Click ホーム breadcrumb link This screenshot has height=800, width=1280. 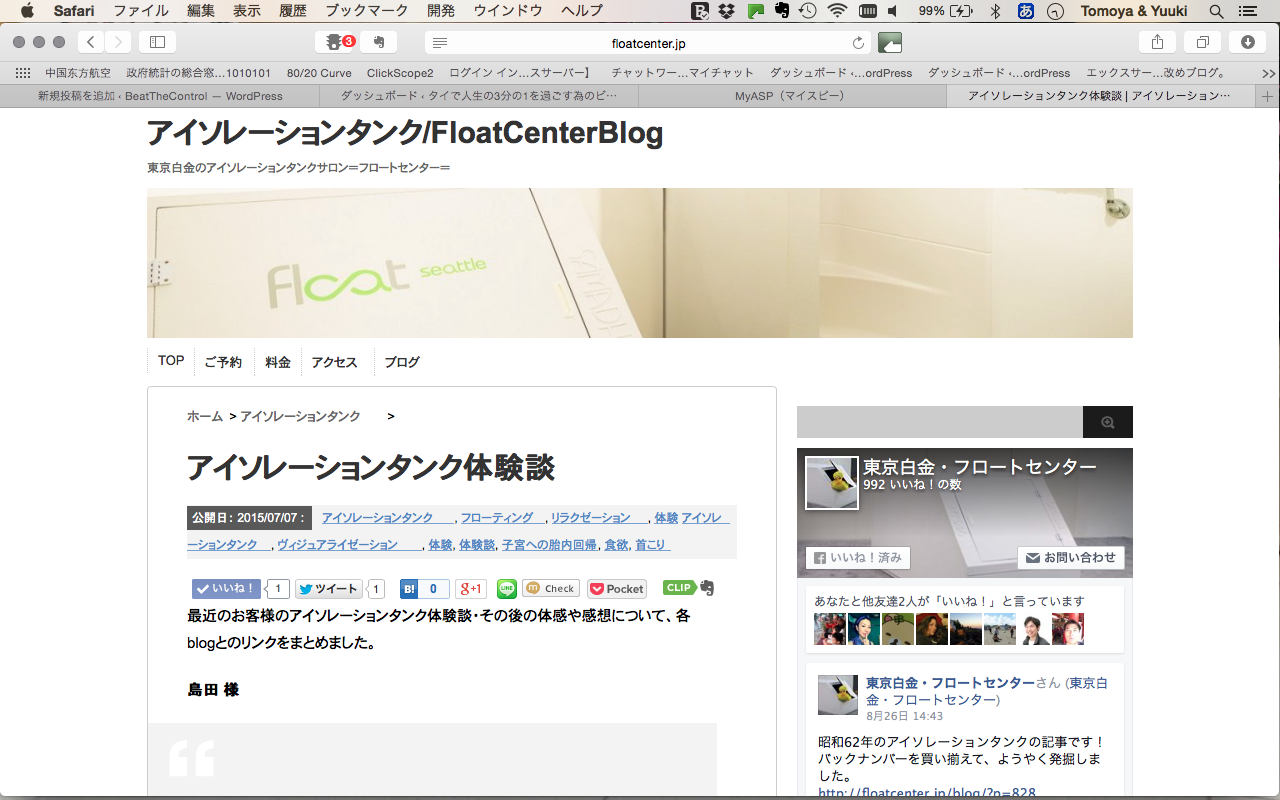tap(205, 416)
